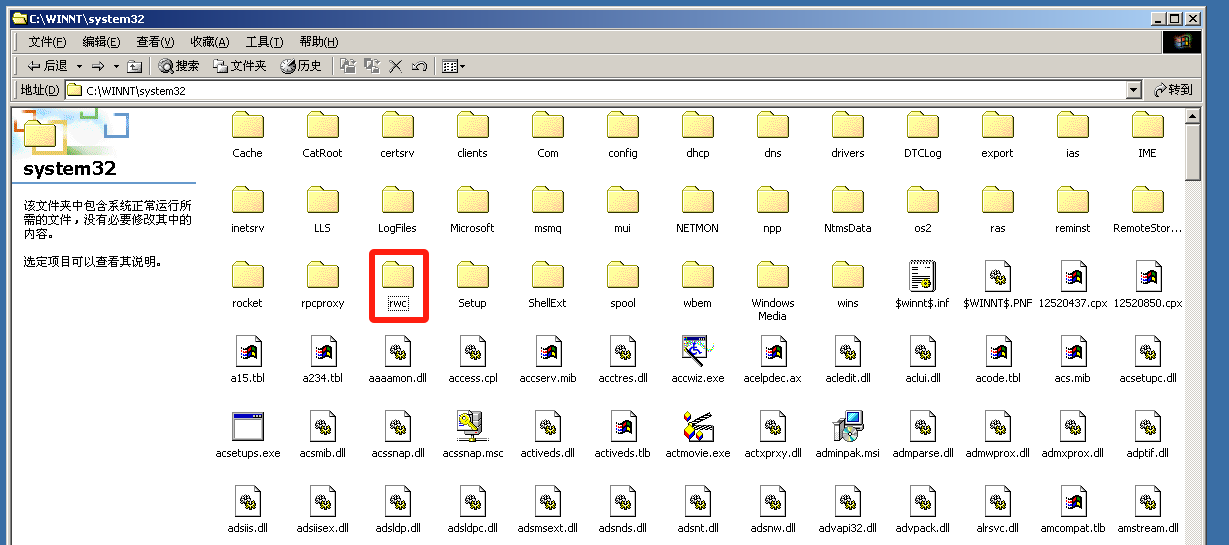This screenshot has width=1229, height=545.
Task: Open the 工具(T) menu
Action: click(x=264, y=42)
